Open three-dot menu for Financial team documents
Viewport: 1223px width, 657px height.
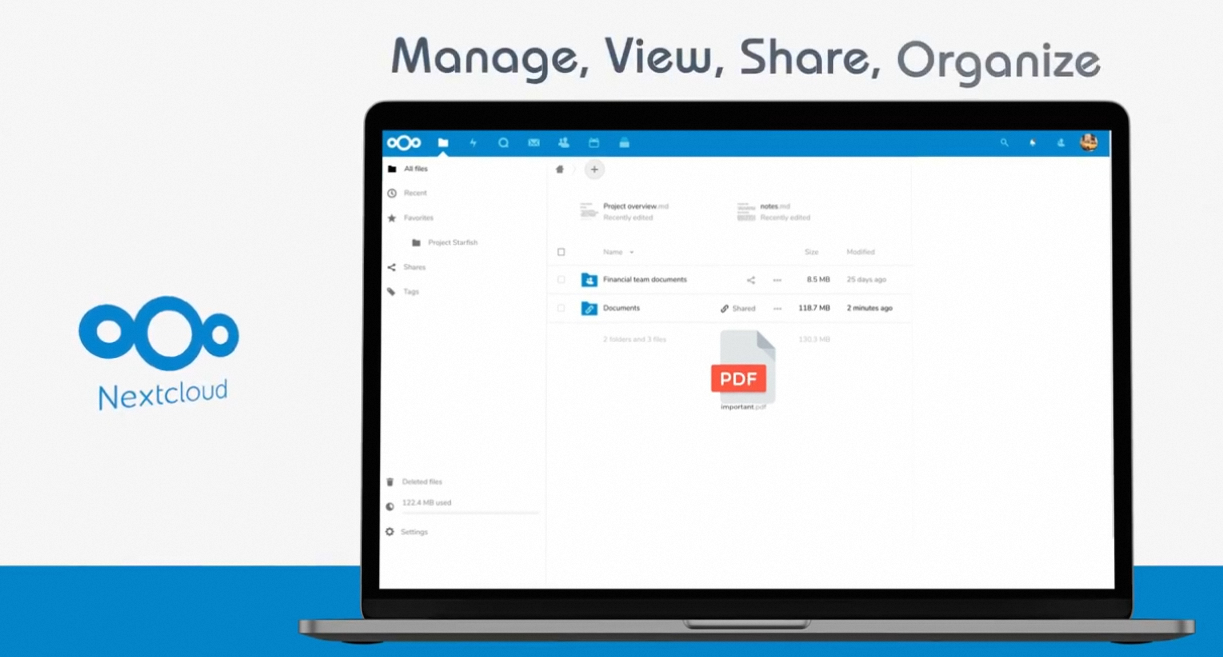[x=777, y=280]
